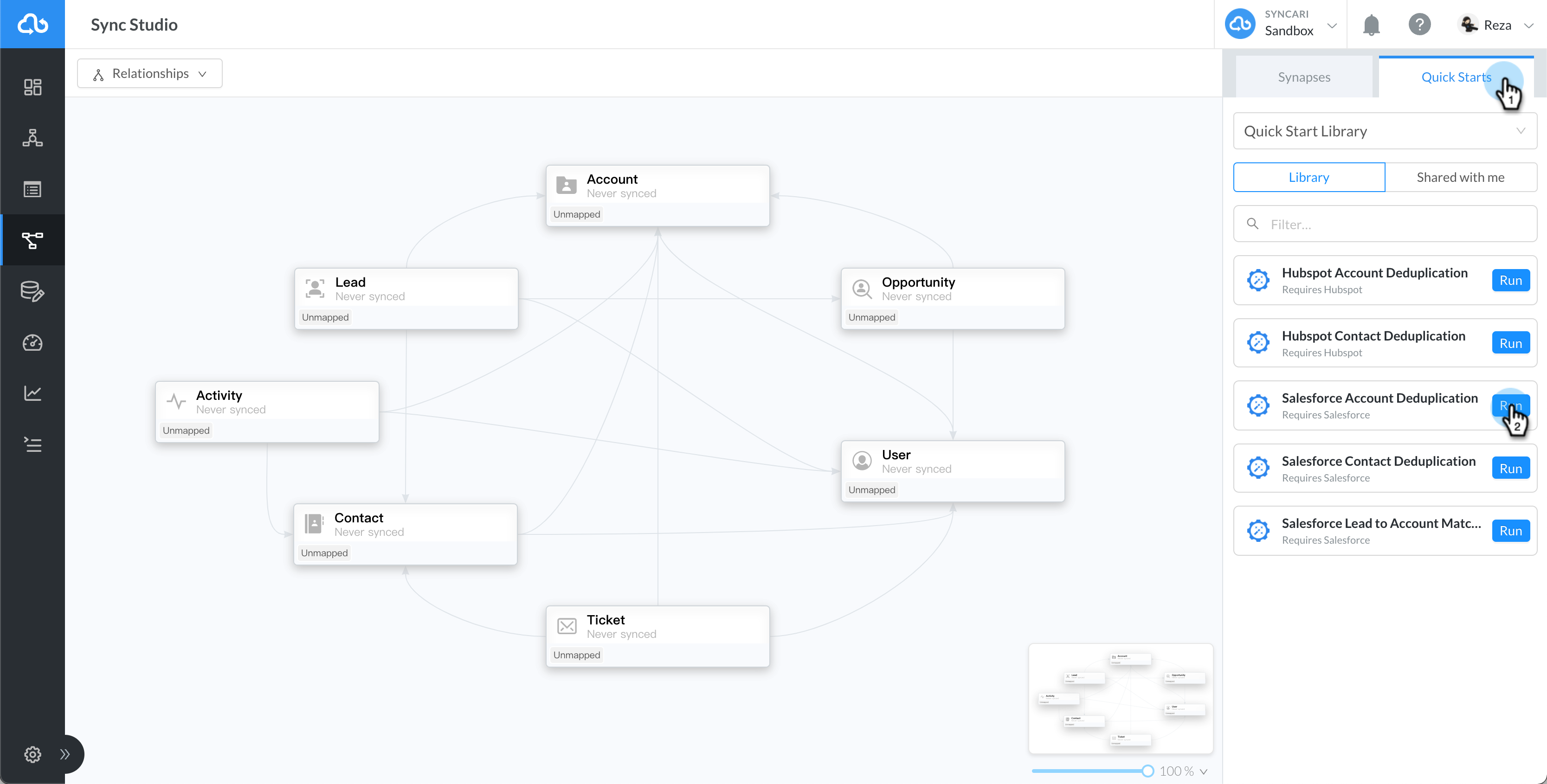Select the Opportunity node title
Screen dimensions: 1547x784
tap(918, 282)
